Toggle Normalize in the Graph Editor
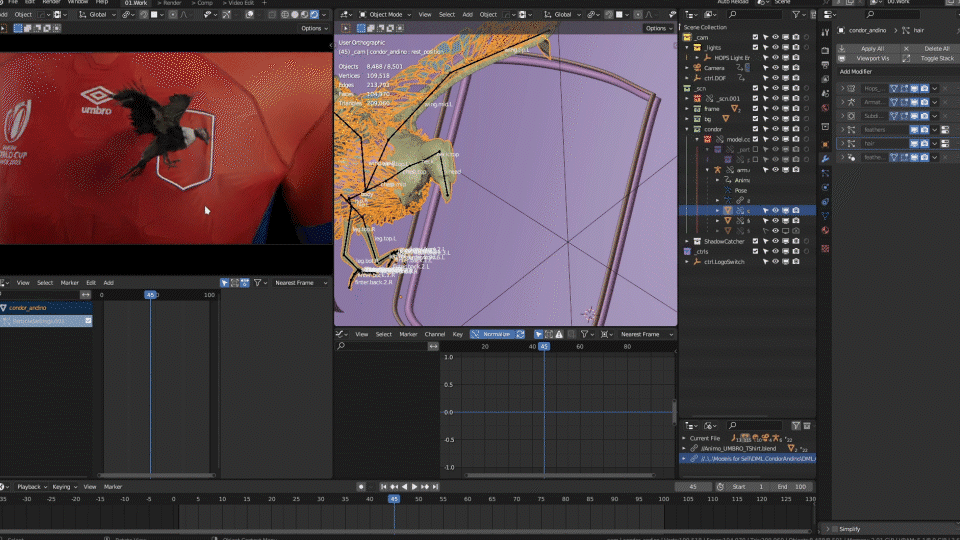Viewport: 960px width, 540px height. pos(497,334)
